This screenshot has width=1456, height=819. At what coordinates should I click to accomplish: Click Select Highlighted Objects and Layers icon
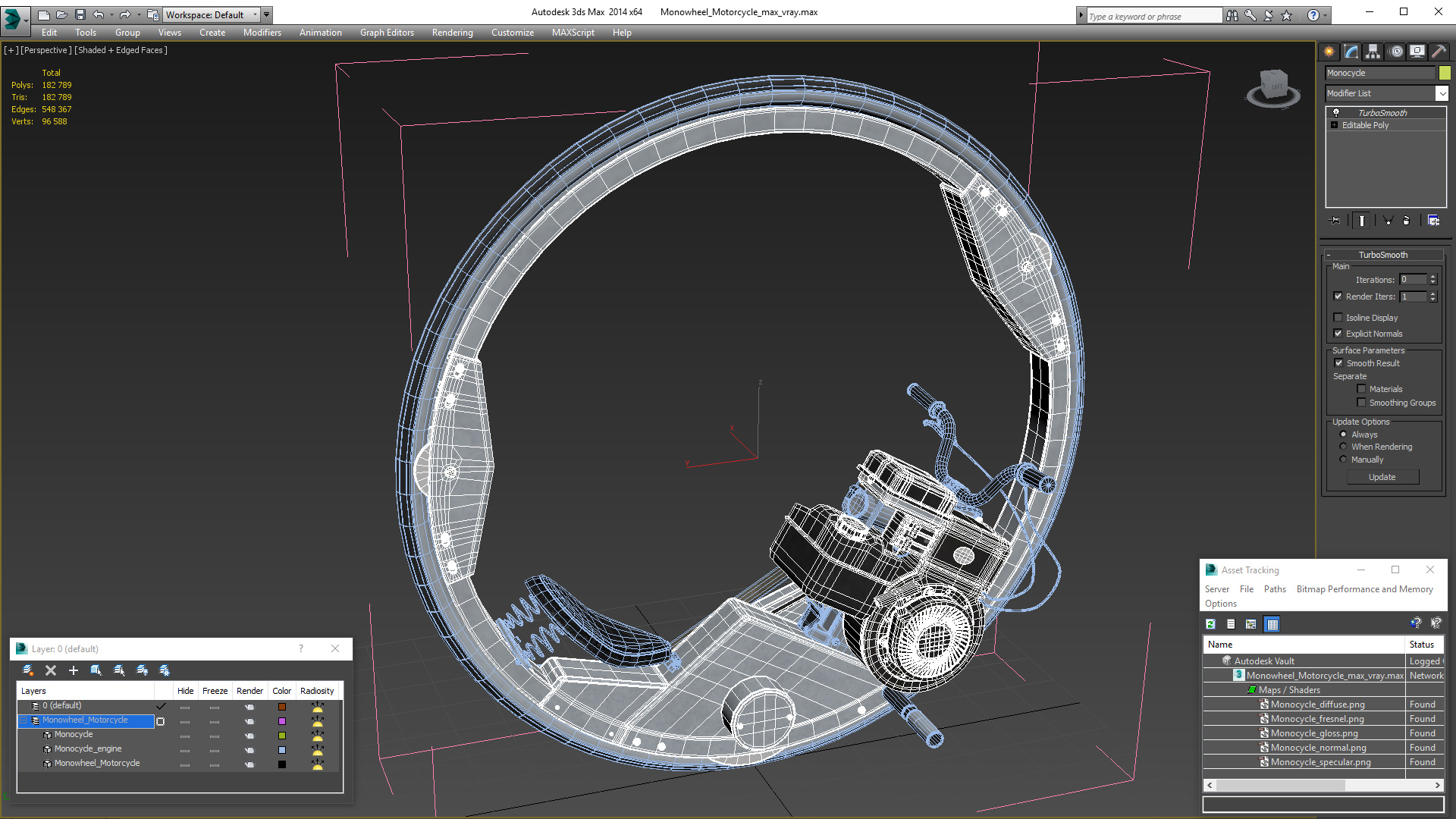click(96, 670)
